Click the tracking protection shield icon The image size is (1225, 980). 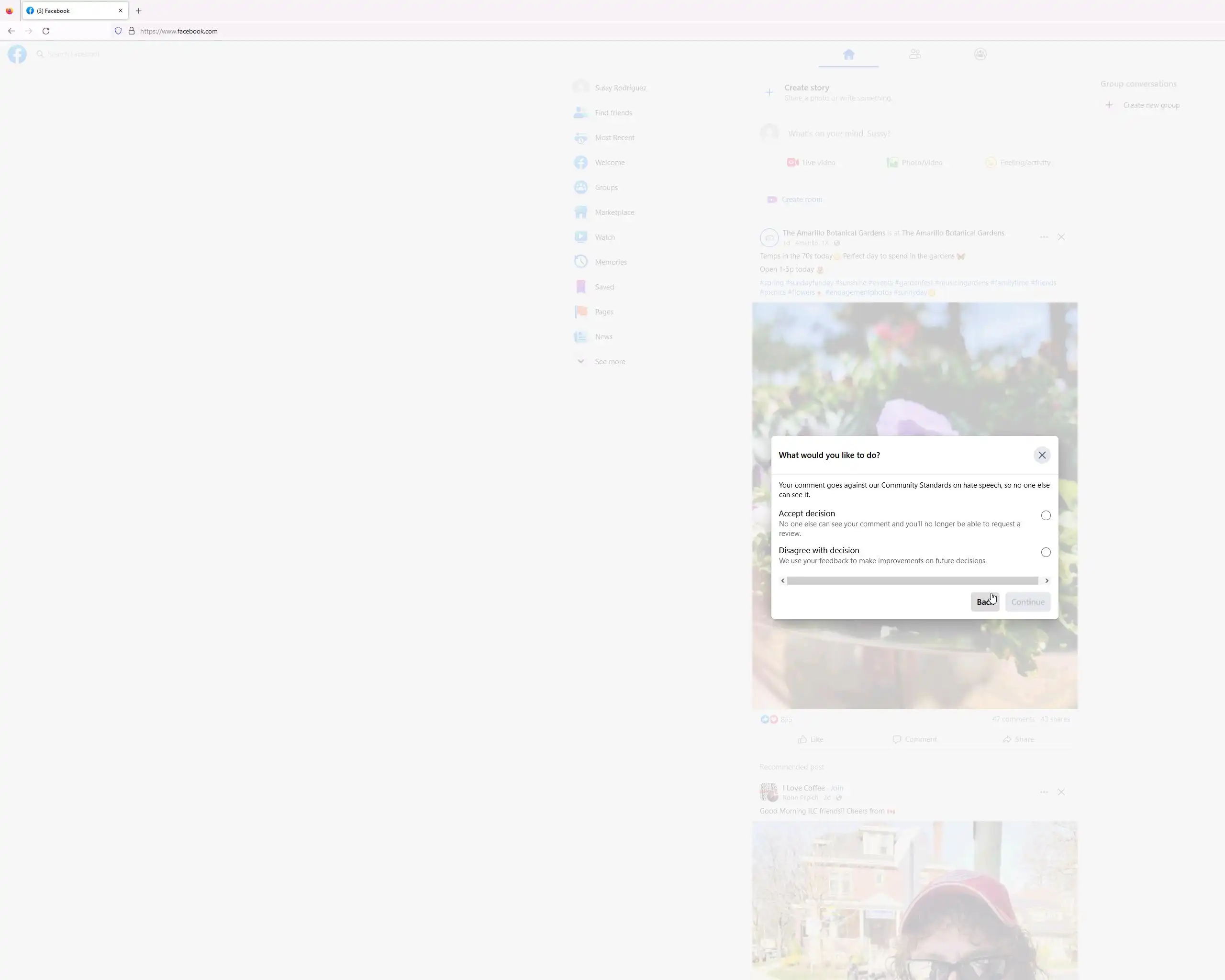click(x=118, y=31)
